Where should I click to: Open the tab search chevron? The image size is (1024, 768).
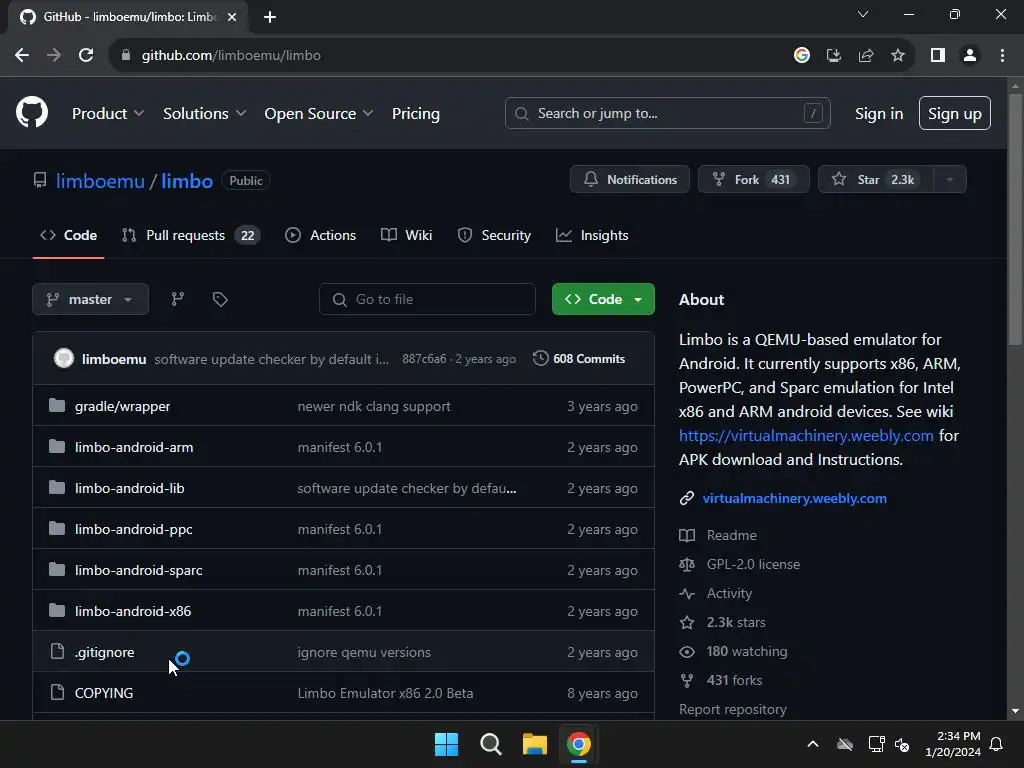(x=863, y=14)
